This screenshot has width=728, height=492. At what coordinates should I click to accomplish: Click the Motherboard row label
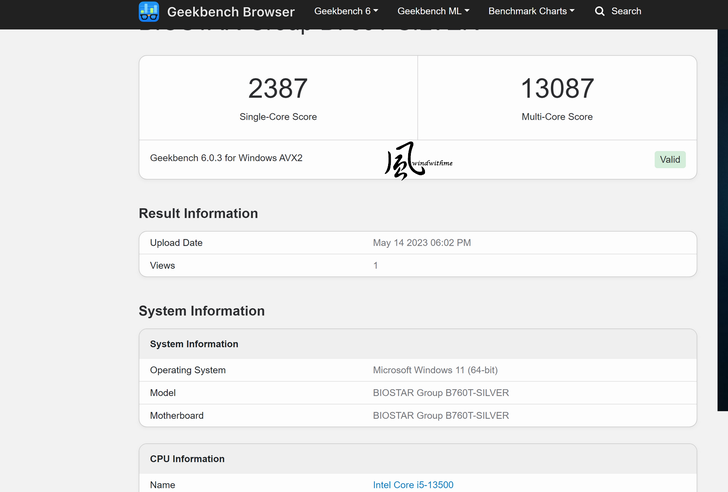pyautogui.click(x=177, y=416)
